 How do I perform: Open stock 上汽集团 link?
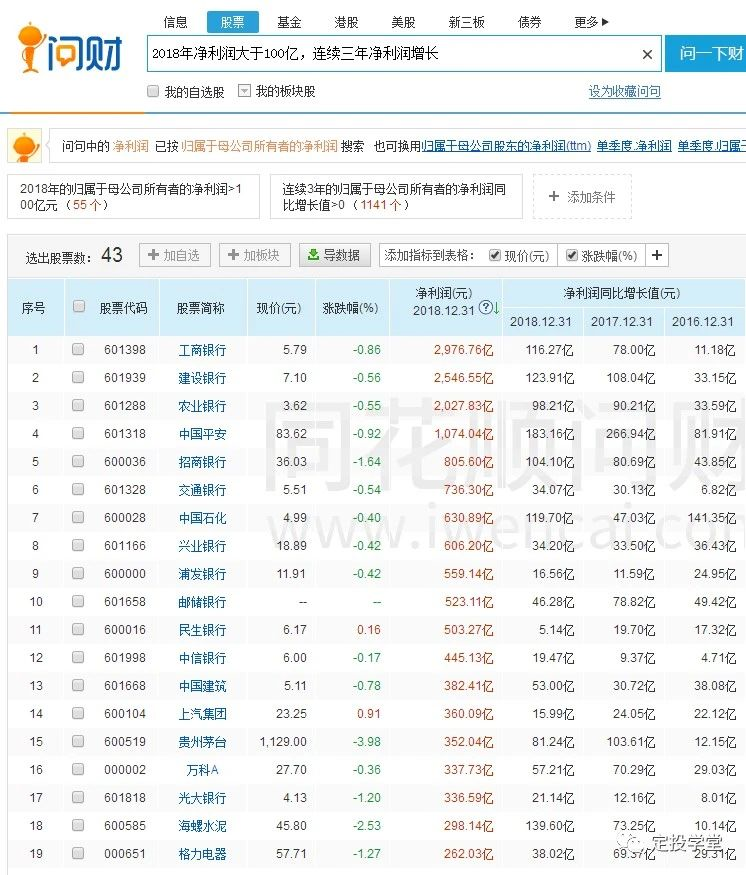coord(202,714)
